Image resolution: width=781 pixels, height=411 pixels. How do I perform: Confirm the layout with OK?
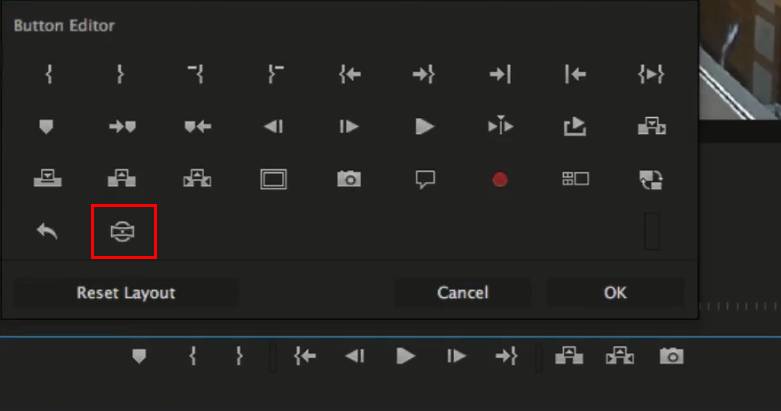point(615,293)
